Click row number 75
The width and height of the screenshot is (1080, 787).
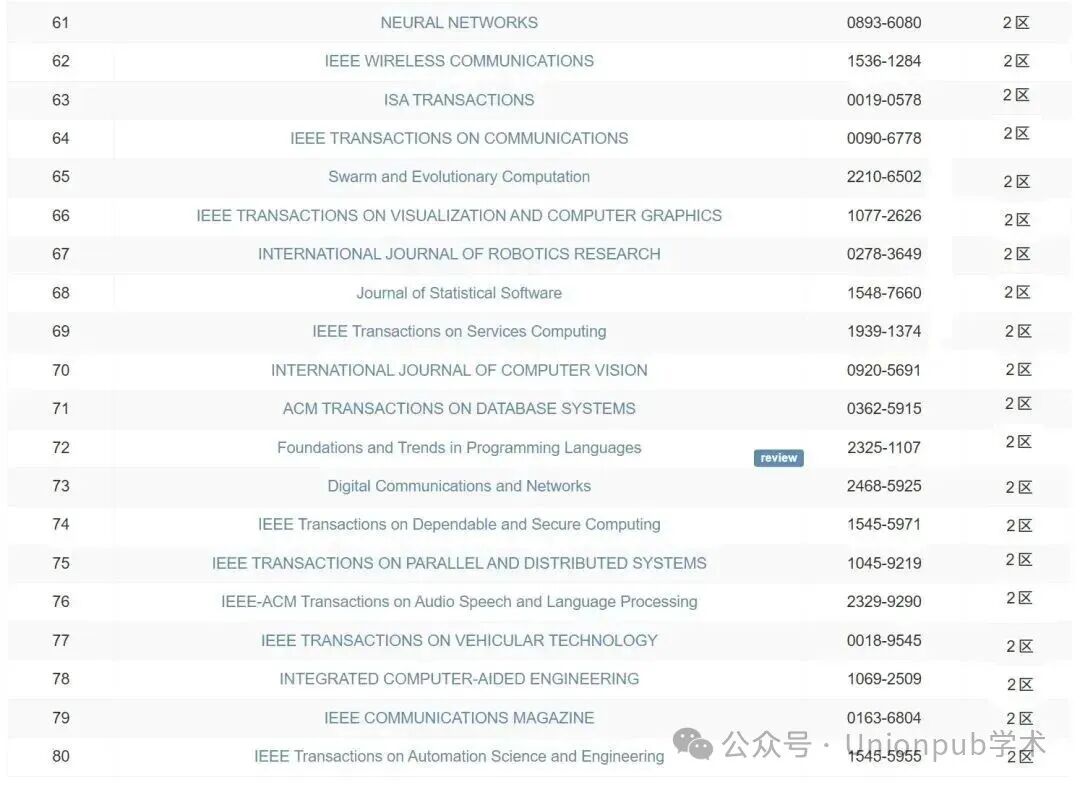(61, 563)
